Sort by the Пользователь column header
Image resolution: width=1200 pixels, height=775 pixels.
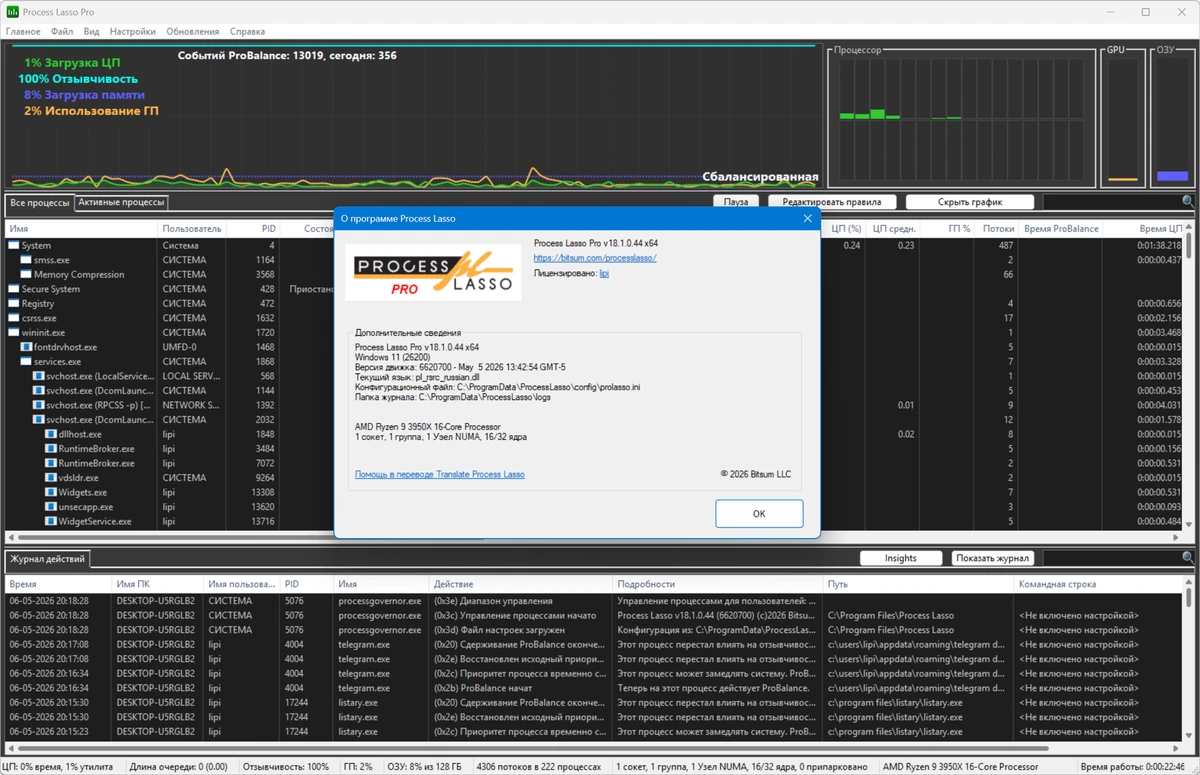pyautogui.click(x=192, y=229)
